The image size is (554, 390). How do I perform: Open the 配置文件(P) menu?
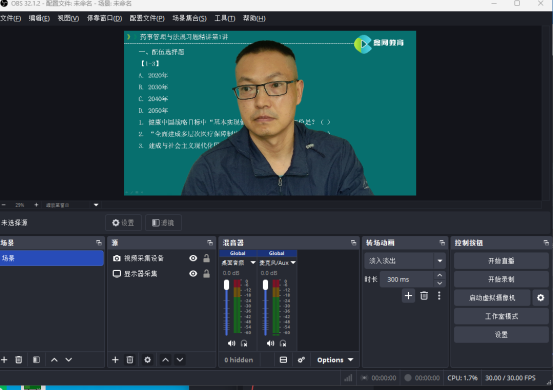[x=147, y=18]
